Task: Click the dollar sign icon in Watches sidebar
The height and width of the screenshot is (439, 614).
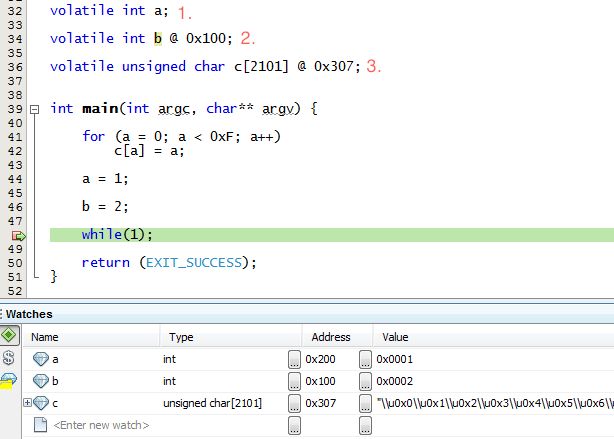Action: (9, 357)
